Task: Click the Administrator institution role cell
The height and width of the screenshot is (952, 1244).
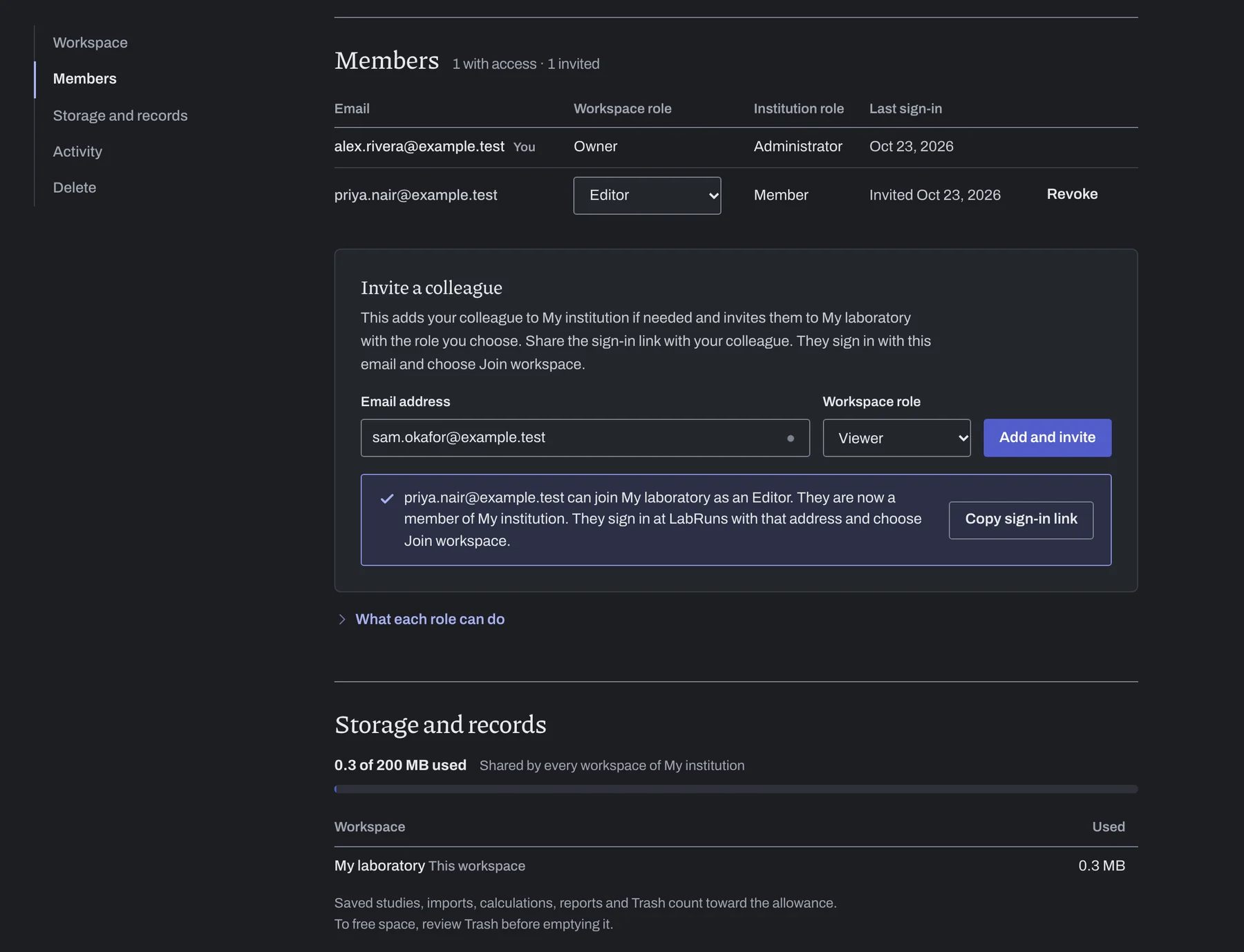Action: pos(798,146)
